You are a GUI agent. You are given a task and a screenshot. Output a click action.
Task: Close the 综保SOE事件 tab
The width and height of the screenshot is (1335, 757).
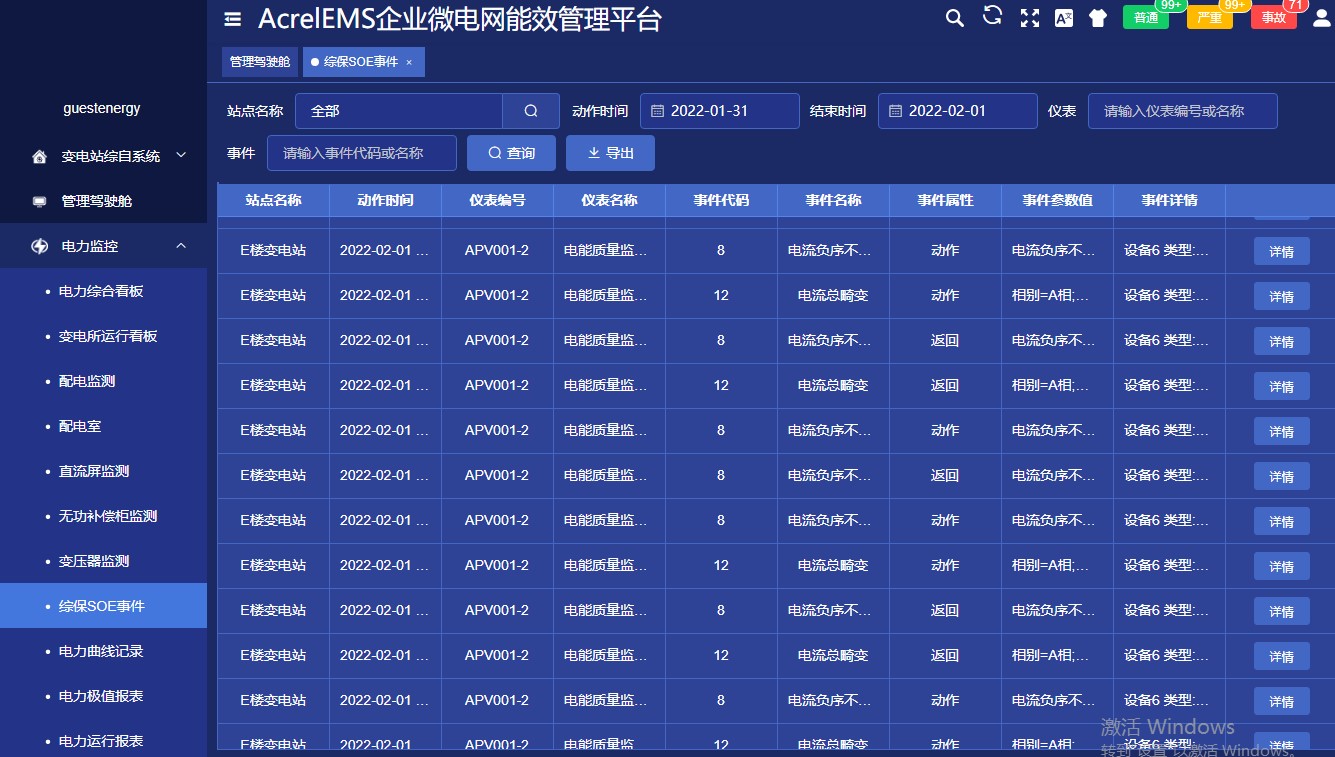[409, 62]
